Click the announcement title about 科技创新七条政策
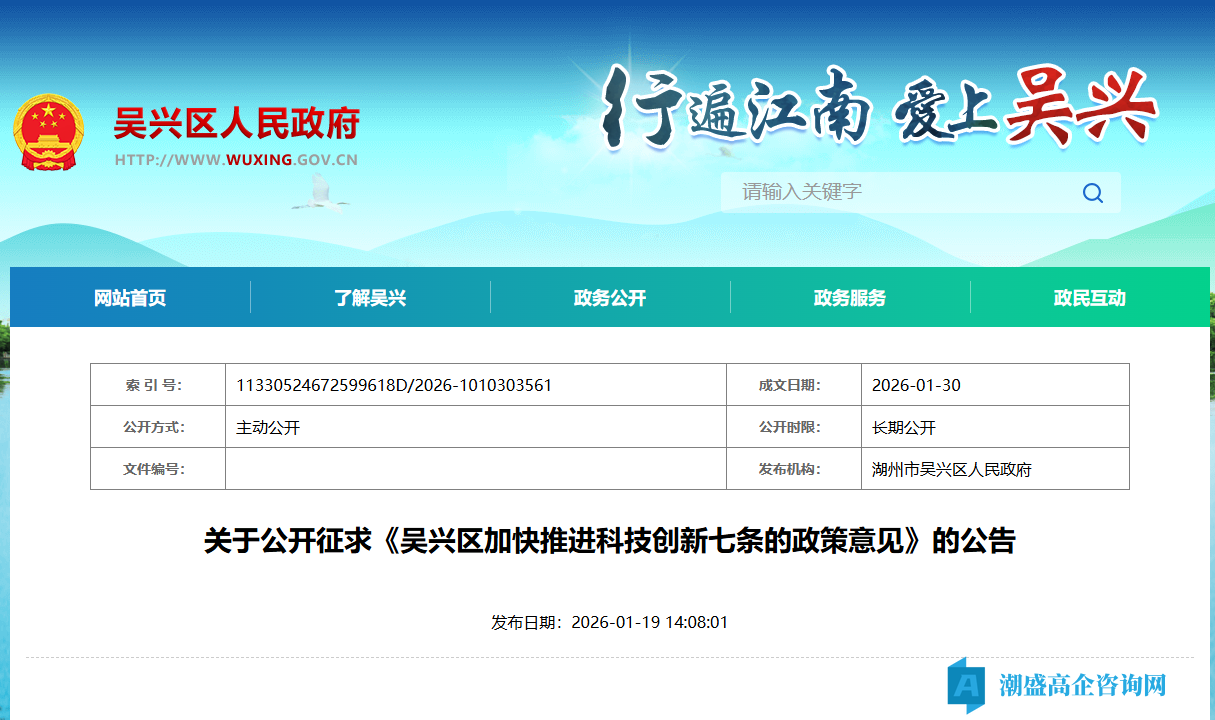Screen dimensions: 1215x720 [x=607, y=541]
